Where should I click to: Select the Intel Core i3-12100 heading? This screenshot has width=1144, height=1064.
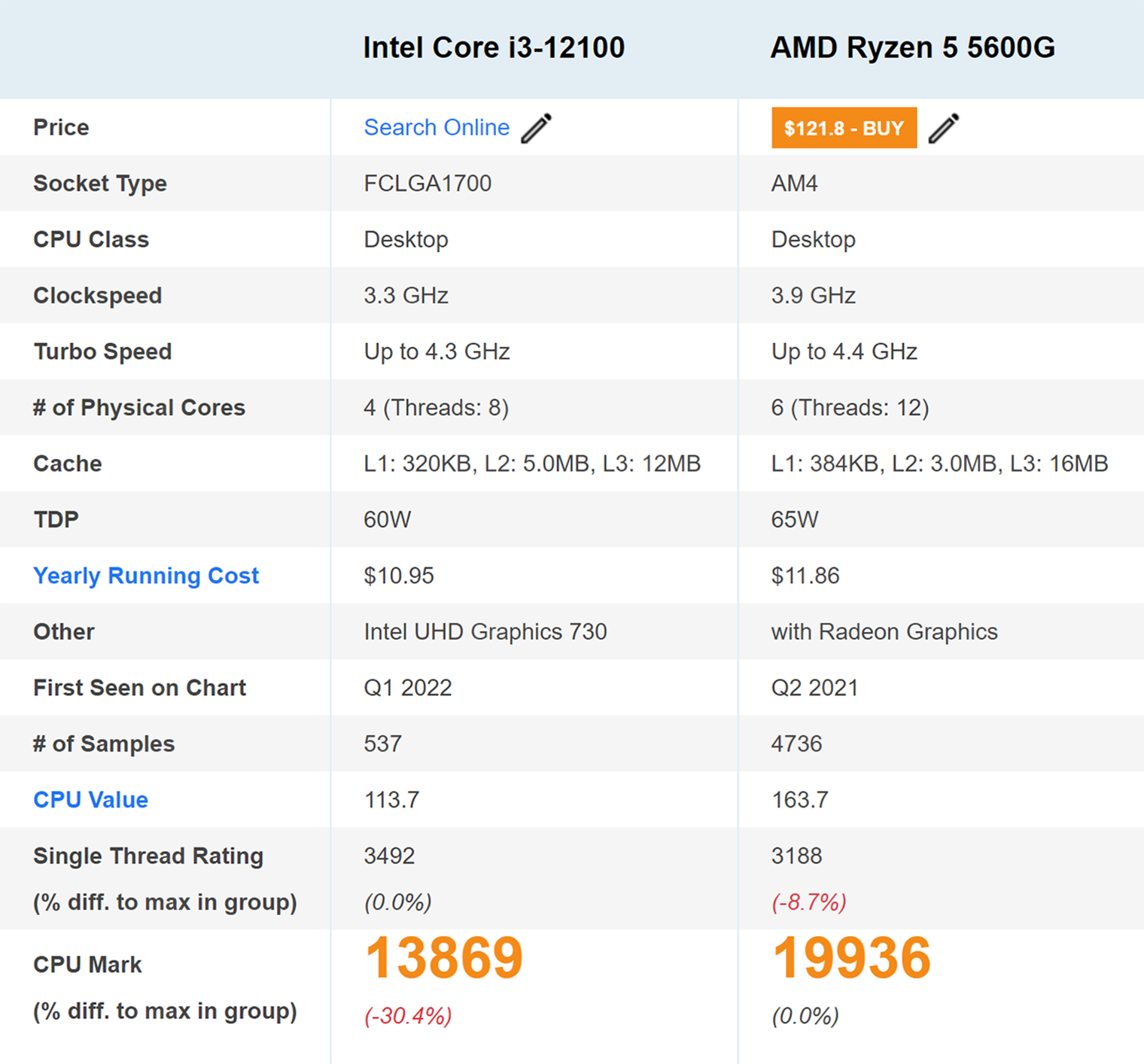494,47
